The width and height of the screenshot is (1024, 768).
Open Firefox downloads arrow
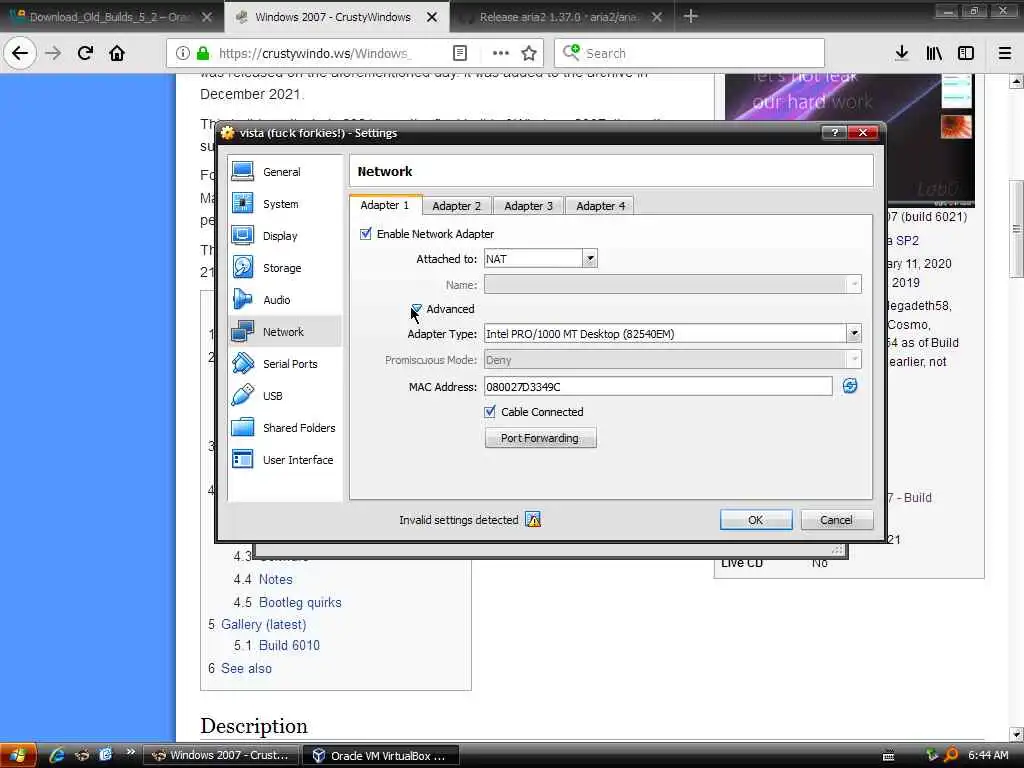pyautogui.click(x=902, y=53)
